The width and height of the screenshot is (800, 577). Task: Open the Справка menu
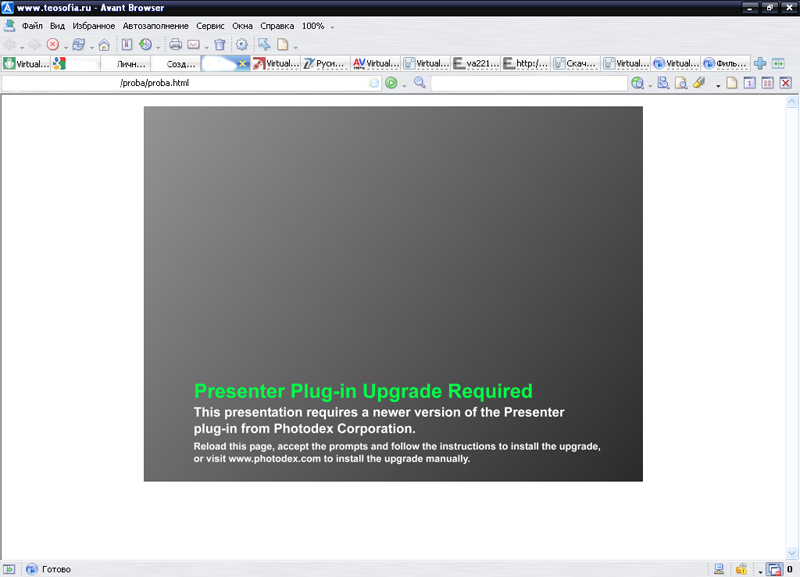pyautogui.click(x=277, y=26)
